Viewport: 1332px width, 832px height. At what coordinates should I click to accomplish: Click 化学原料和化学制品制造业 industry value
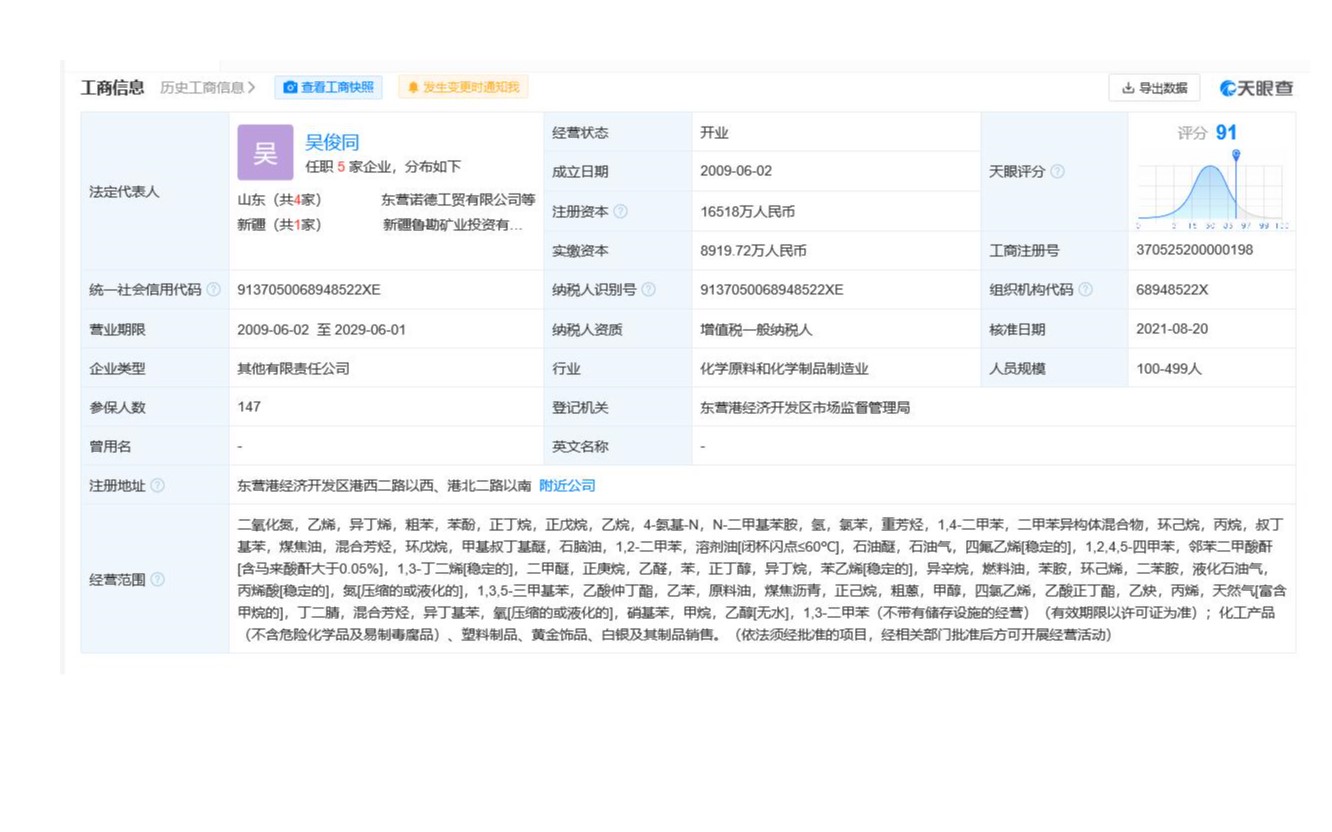(x=784, y=369)
